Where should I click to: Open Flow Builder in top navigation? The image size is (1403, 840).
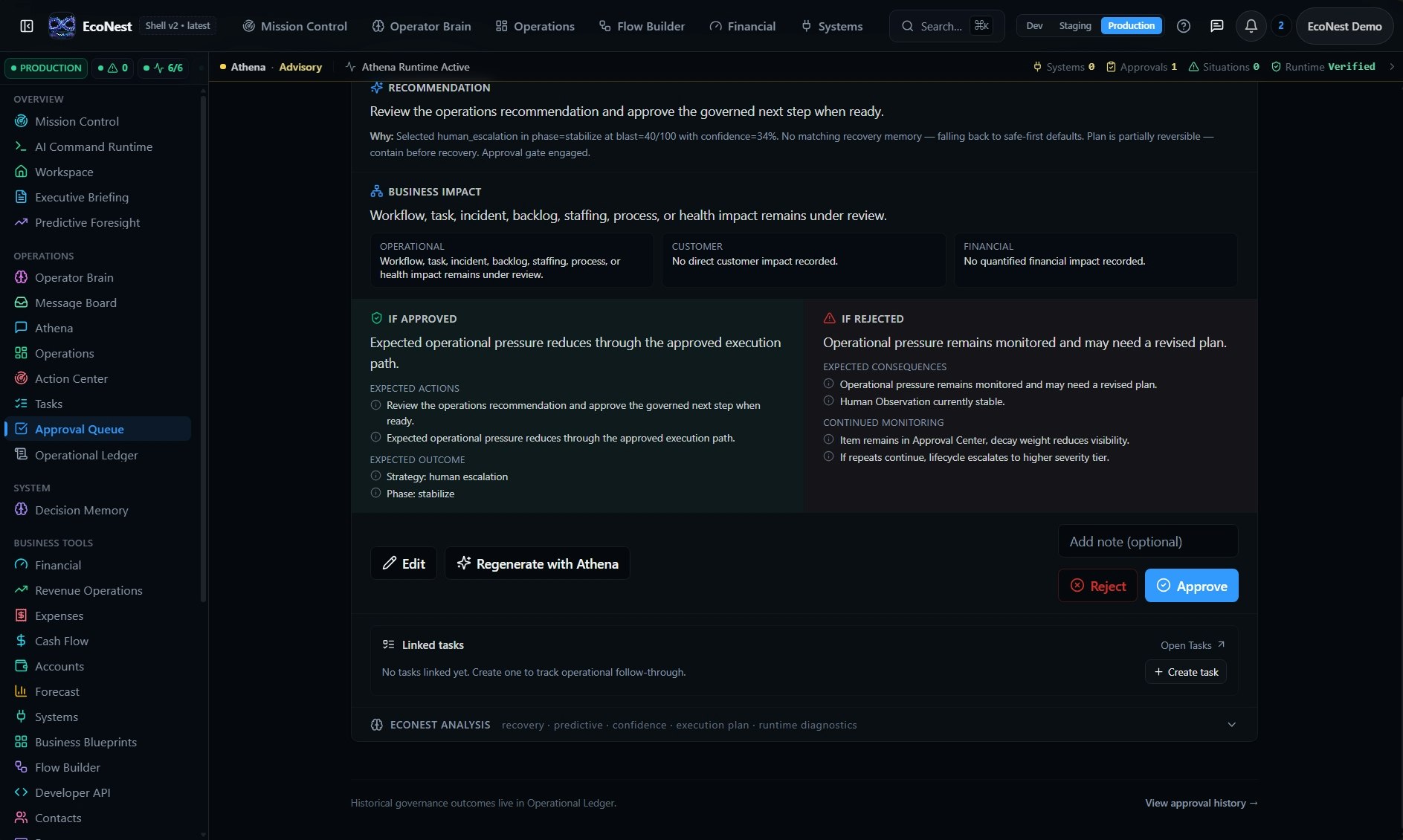642,26
